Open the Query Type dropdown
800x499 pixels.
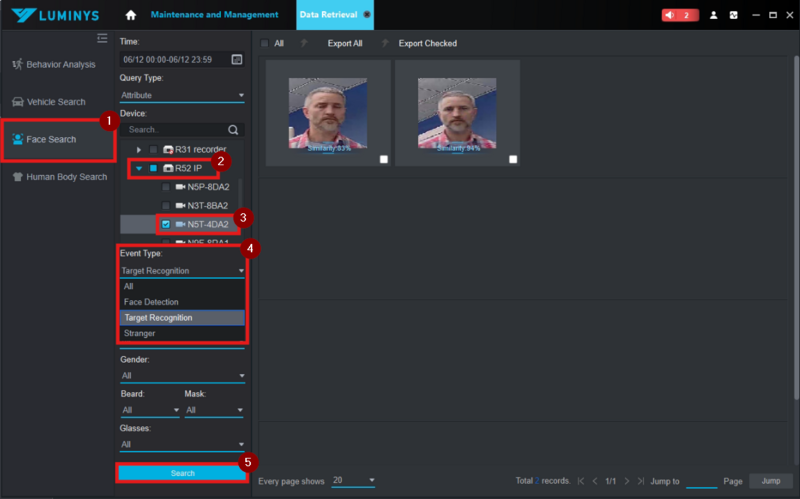coord(182,96)
